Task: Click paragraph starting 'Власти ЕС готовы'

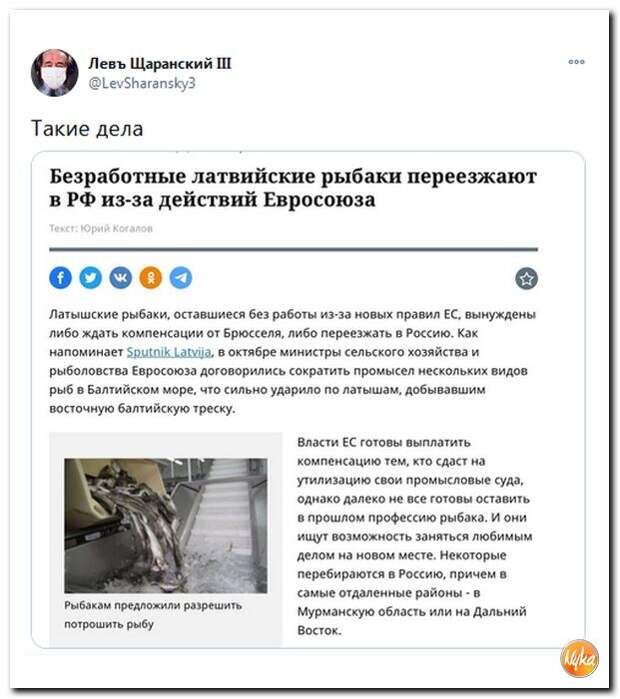Action: pyautogui.click(x=415, y=536)
